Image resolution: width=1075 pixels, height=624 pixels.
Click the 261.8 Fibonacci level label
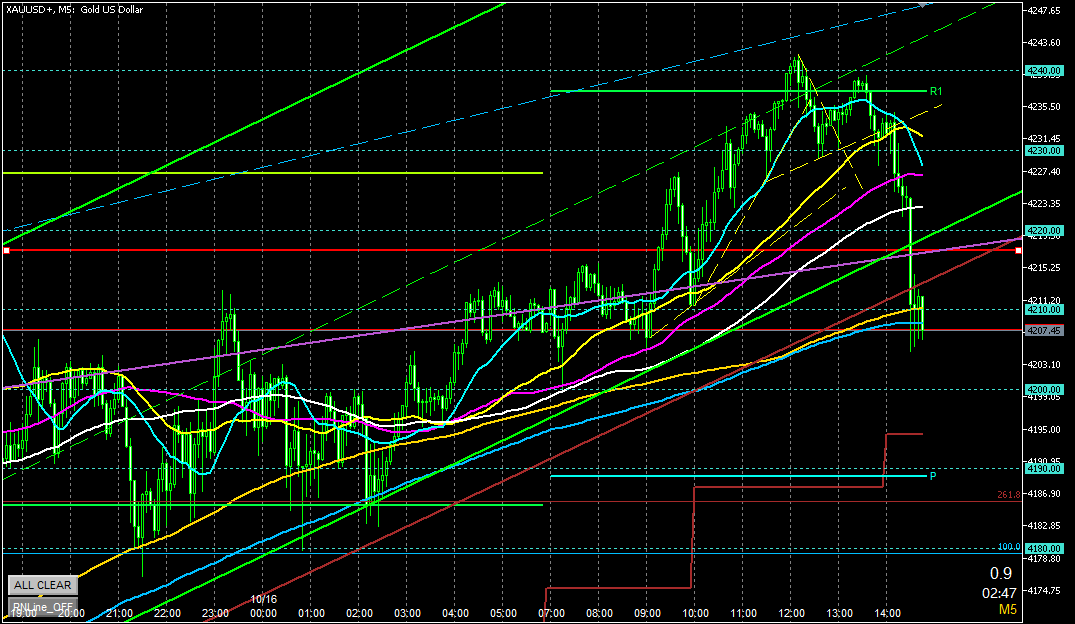click(1007, 495)
